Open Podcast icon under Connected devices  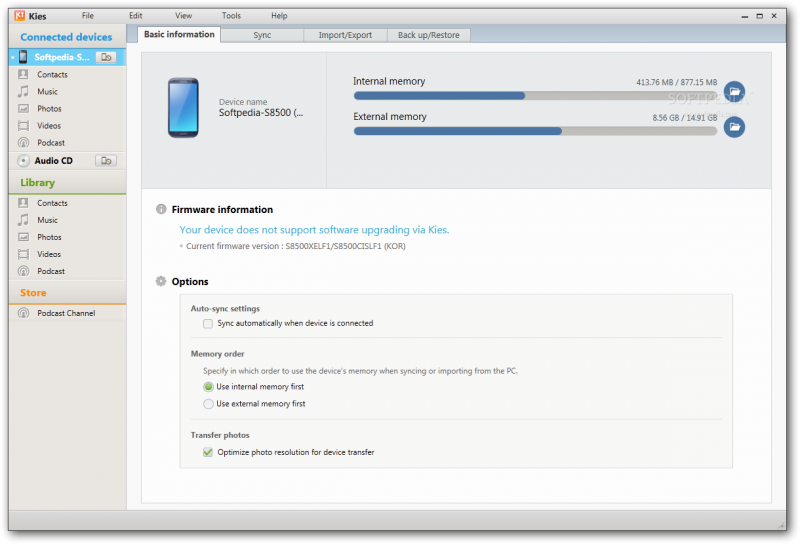[x=23, y=143]
